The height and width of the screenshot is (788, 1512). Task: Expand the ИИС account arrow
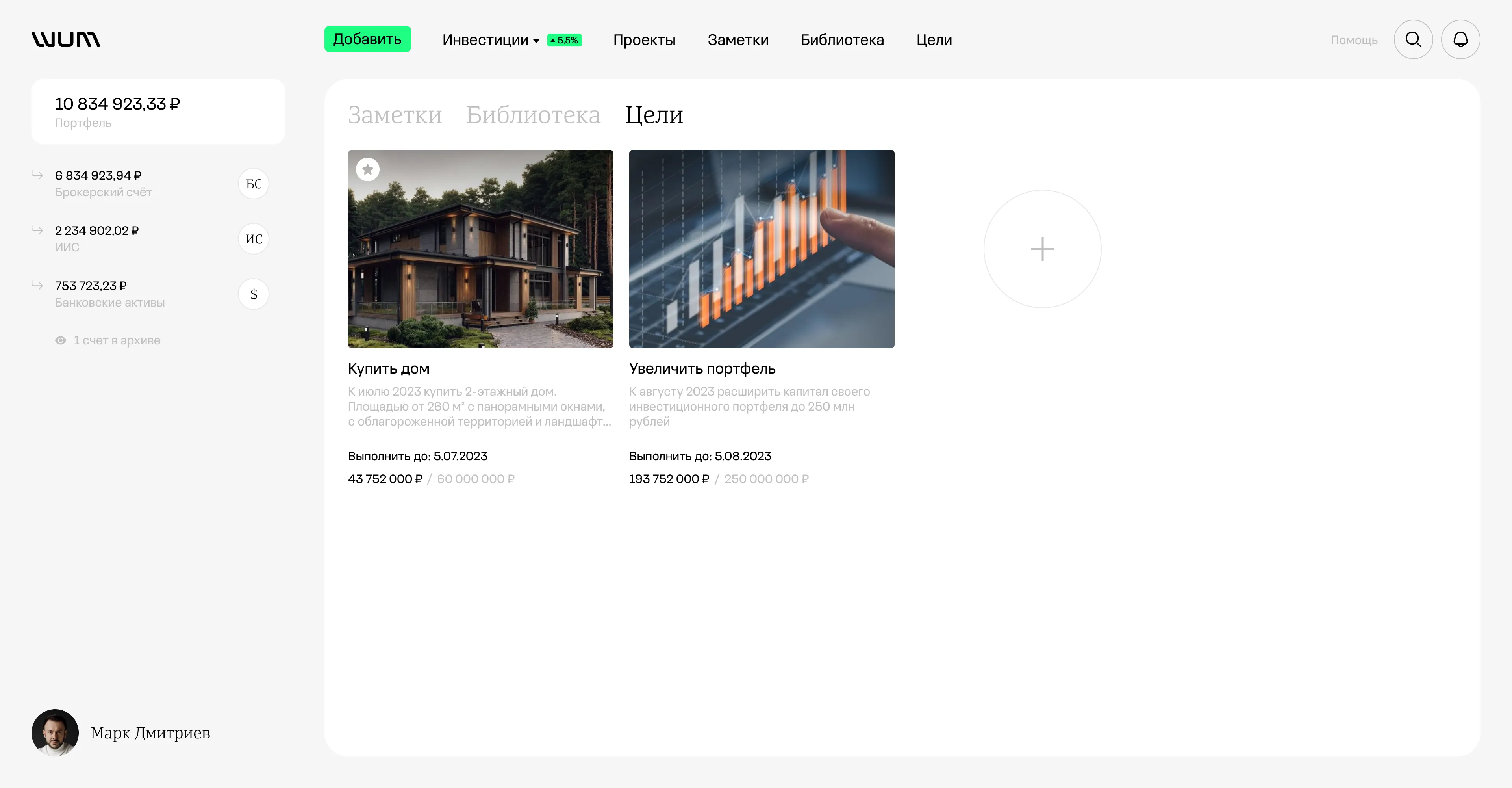click(x=37, y=230)
